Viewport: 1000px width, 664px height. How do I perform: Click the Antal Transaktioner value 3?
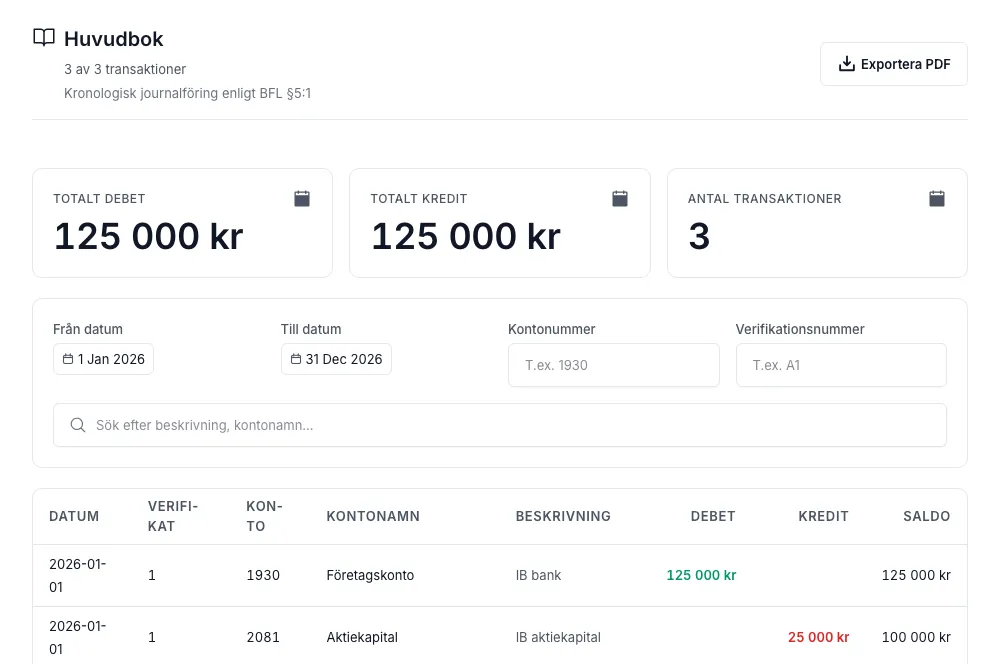tap(699, 236)
